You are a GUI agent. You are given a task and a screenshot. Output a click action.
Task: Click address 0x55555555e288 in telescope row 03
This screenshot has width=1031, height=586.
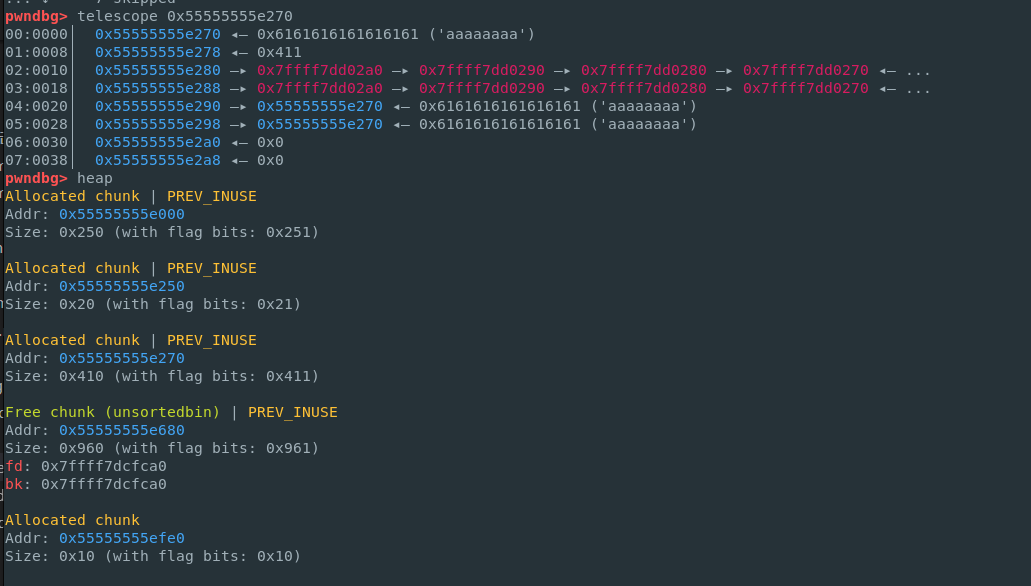click(158, 88)
